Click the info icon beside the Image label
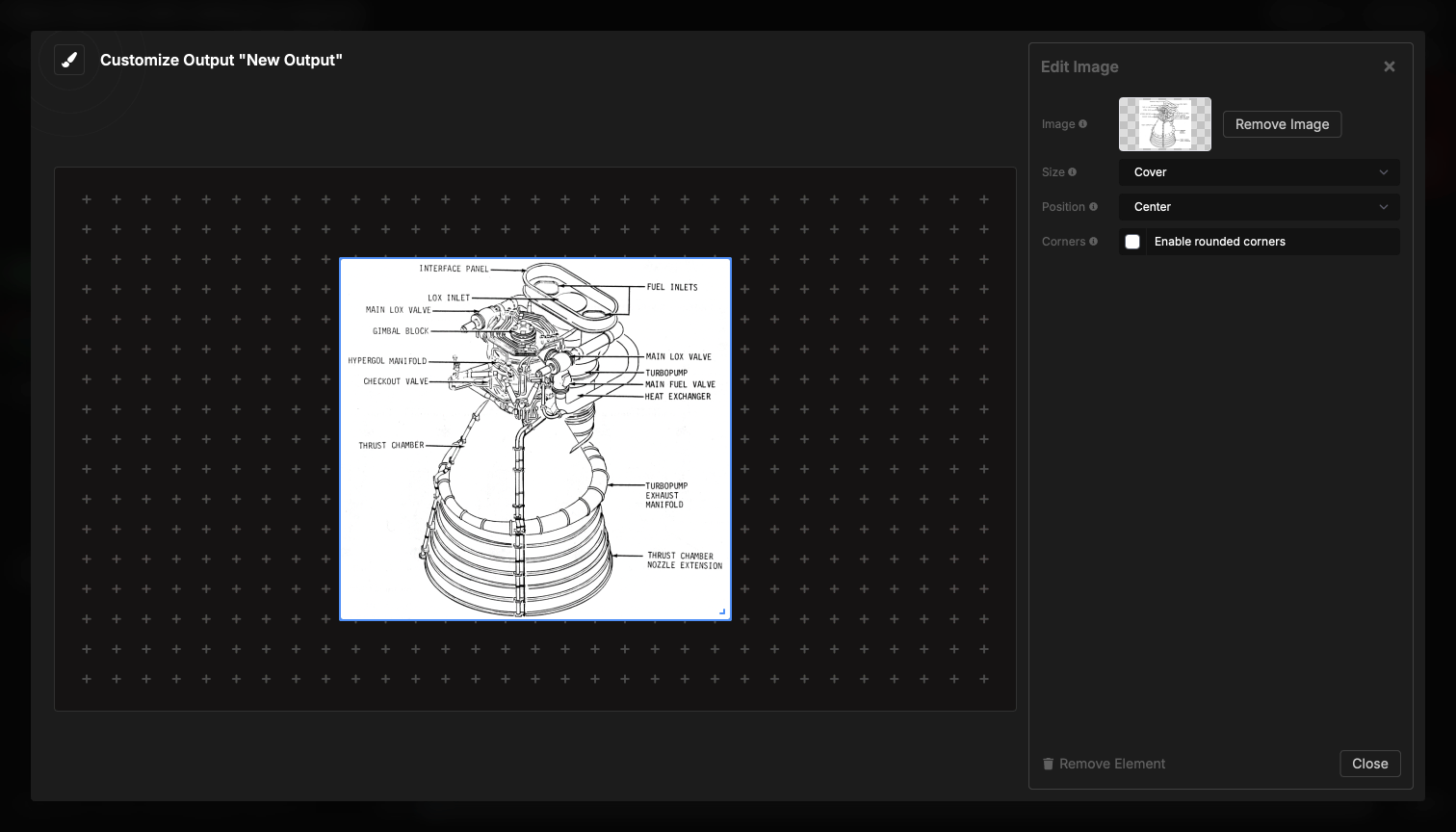 pos(1083,123)
